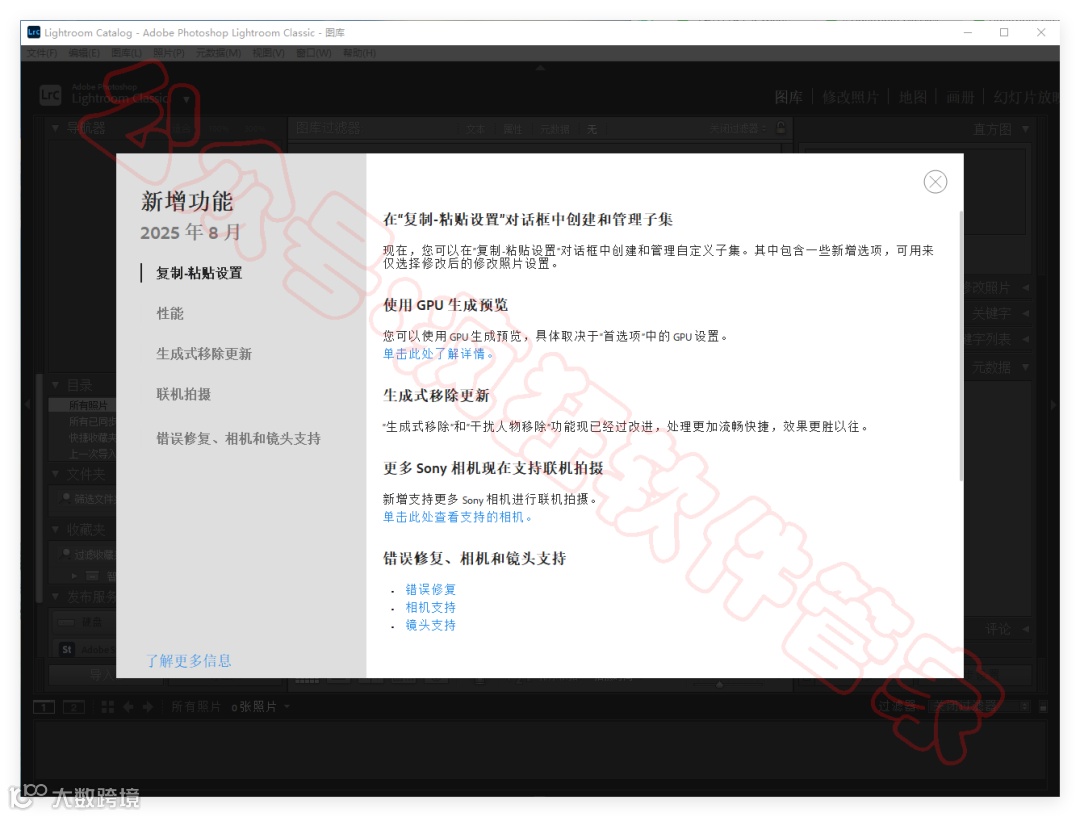This screenshot has width=1080, height=817.
Task: Open 单击此处查看支持的相机 link
Action: point(457,517)
